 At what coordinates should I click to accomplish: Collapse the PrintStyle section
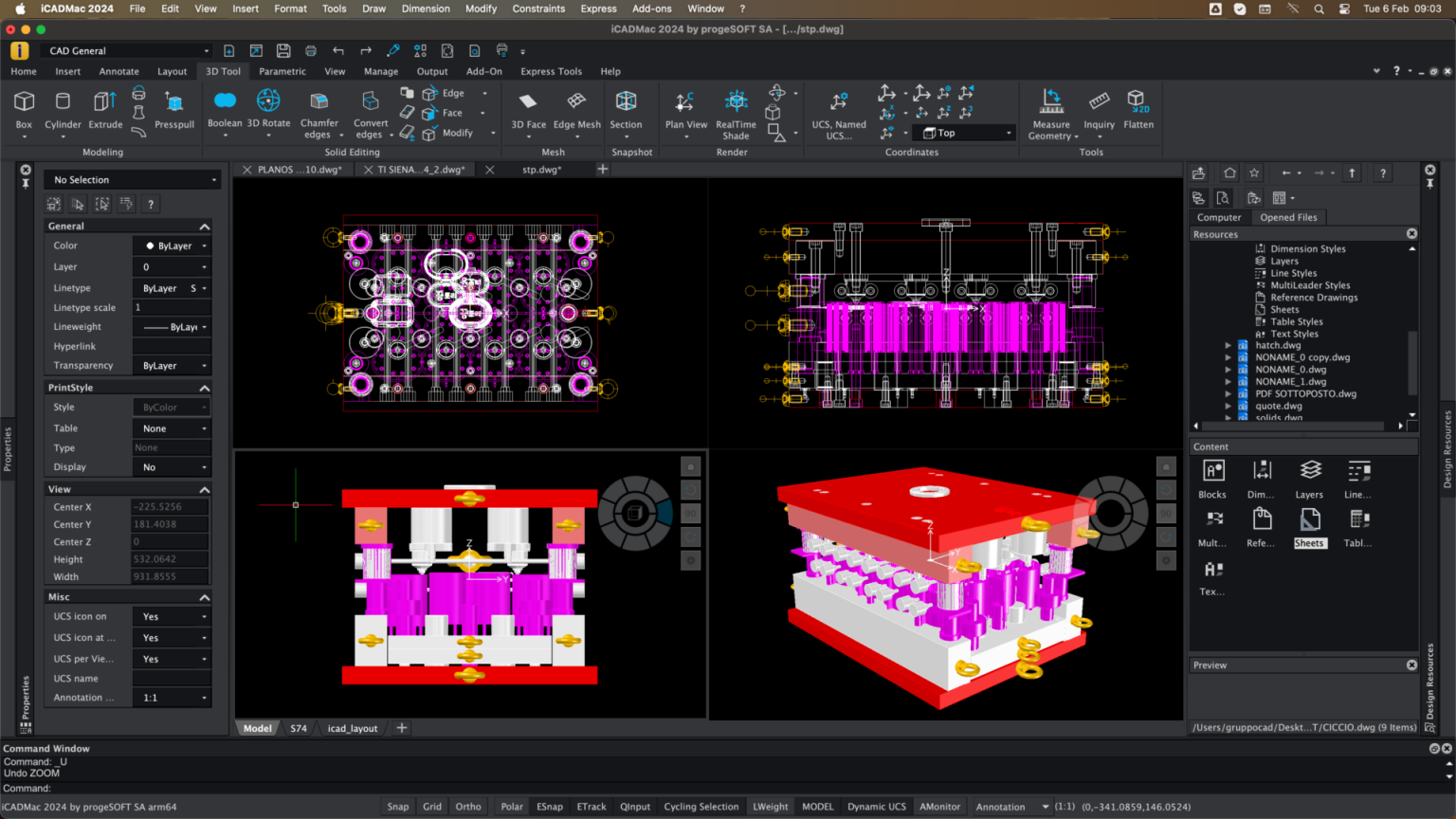coord(205,389)
